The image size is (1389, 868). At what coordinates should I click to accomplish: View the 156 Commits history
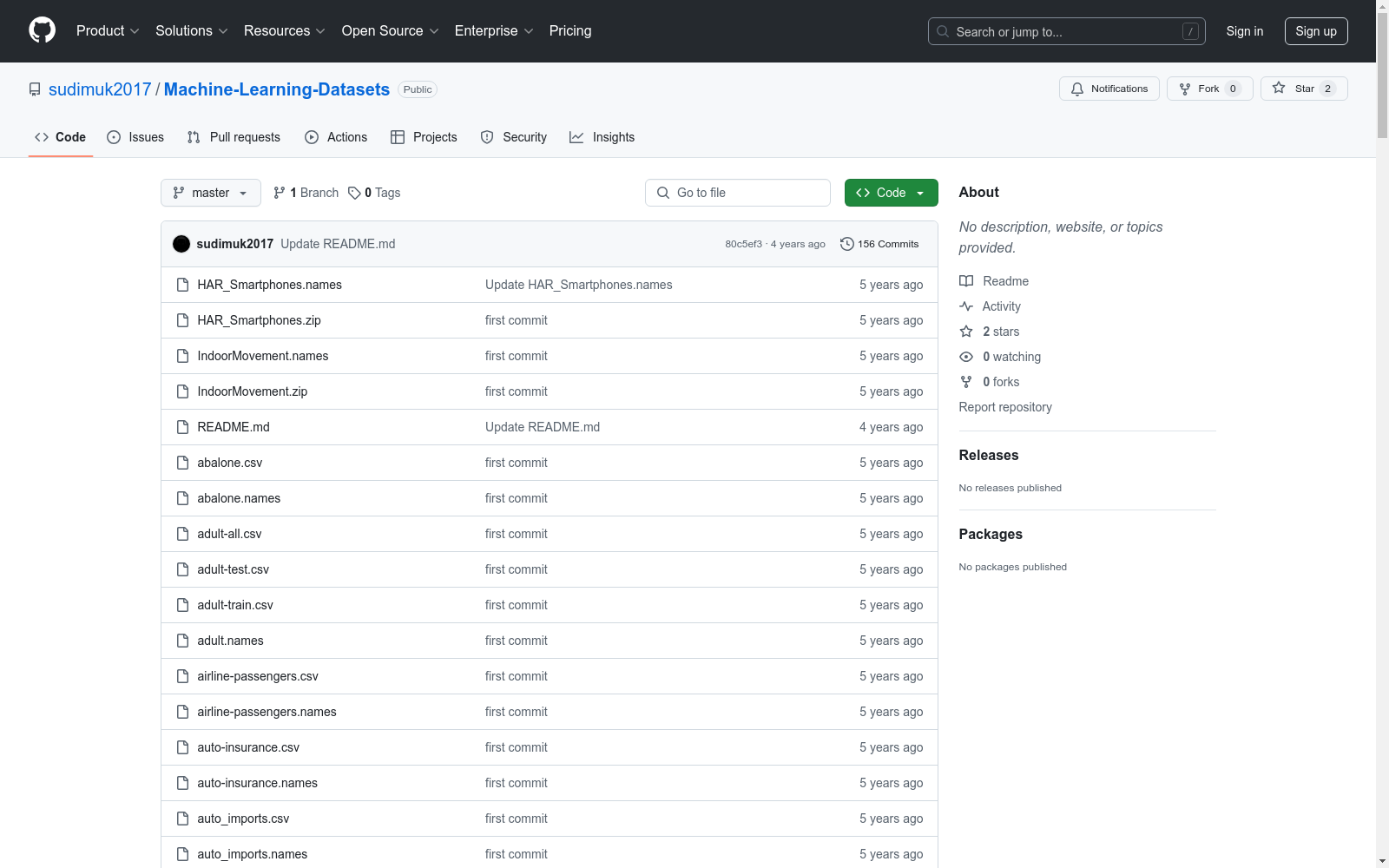coord(879,244)
